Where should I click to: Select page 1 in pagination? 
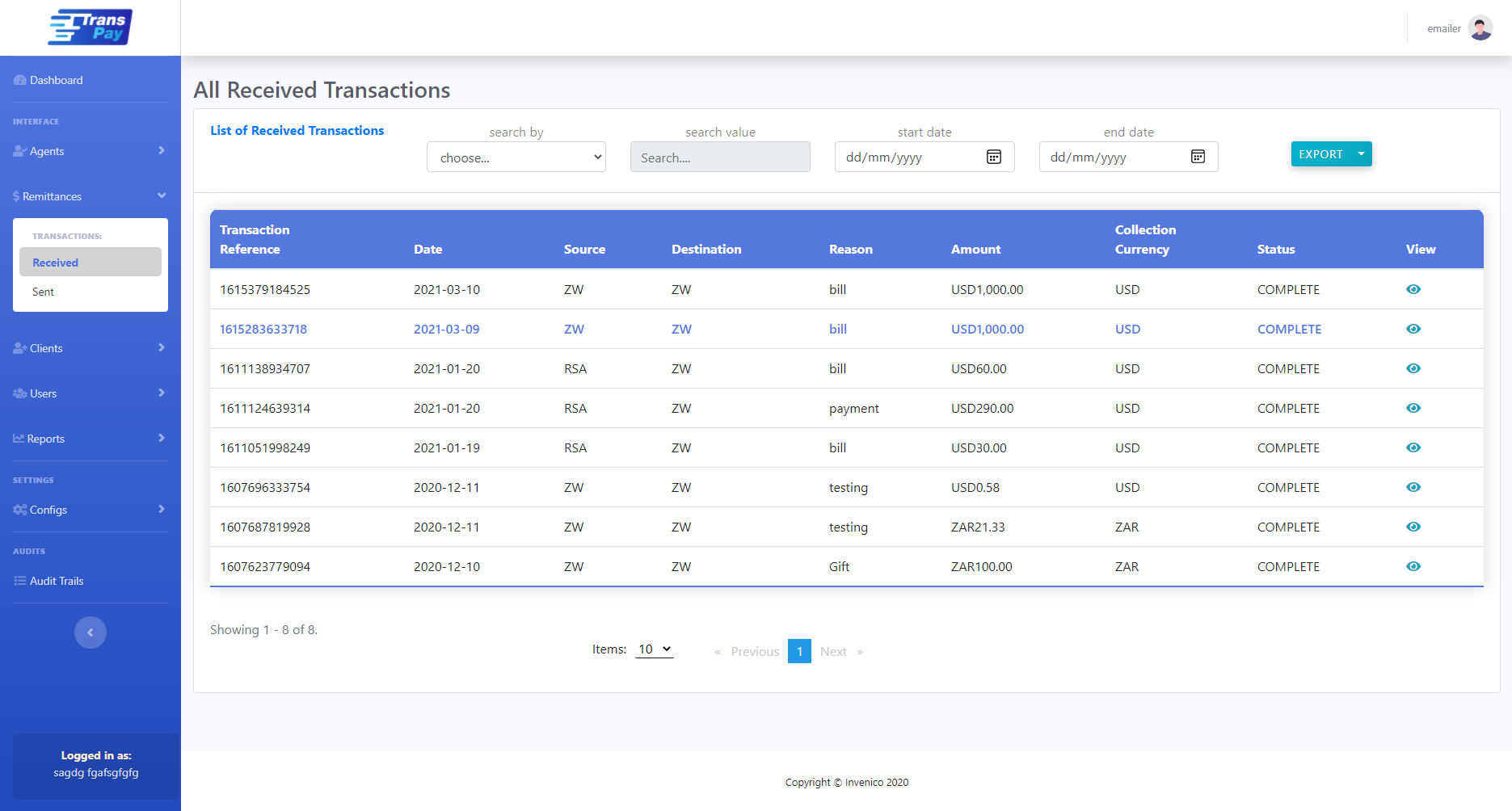[799, 651]
